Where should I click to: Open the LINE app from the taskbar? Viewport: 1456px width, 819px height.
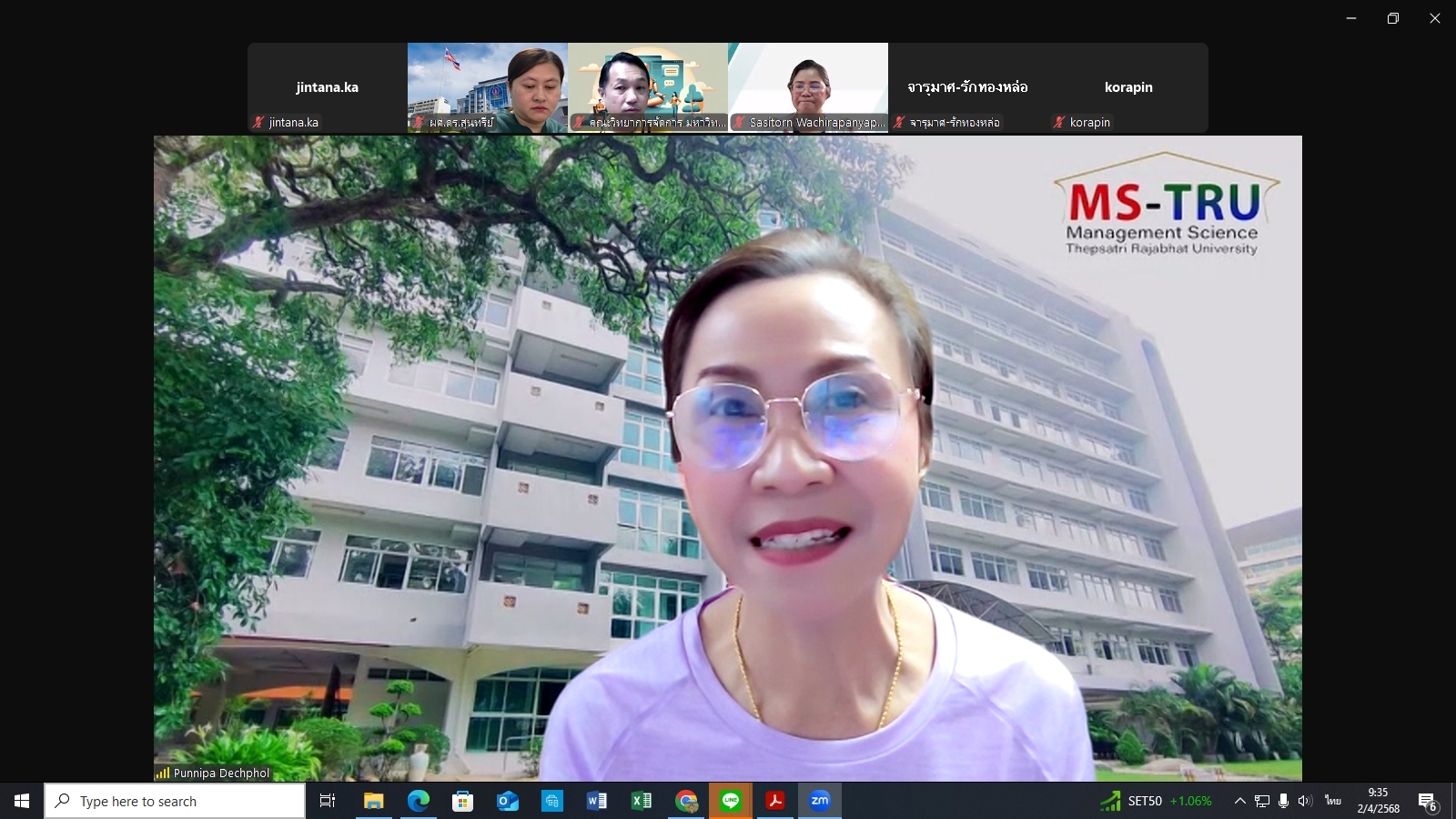(x=731, y=801)
